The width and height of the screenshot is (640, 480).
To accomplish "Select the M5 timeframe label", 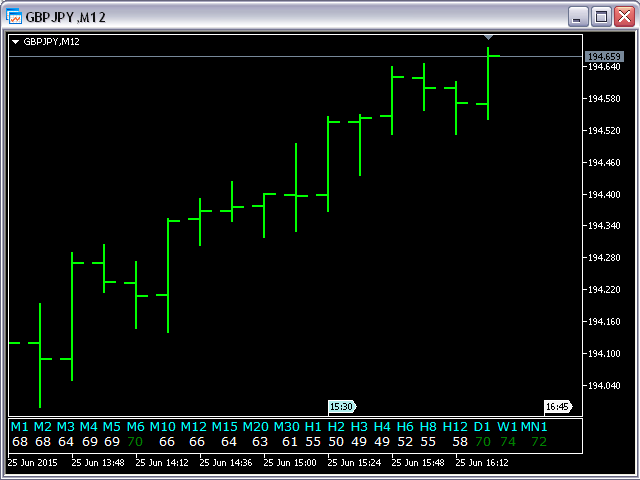I will click(x=111, y=427).
